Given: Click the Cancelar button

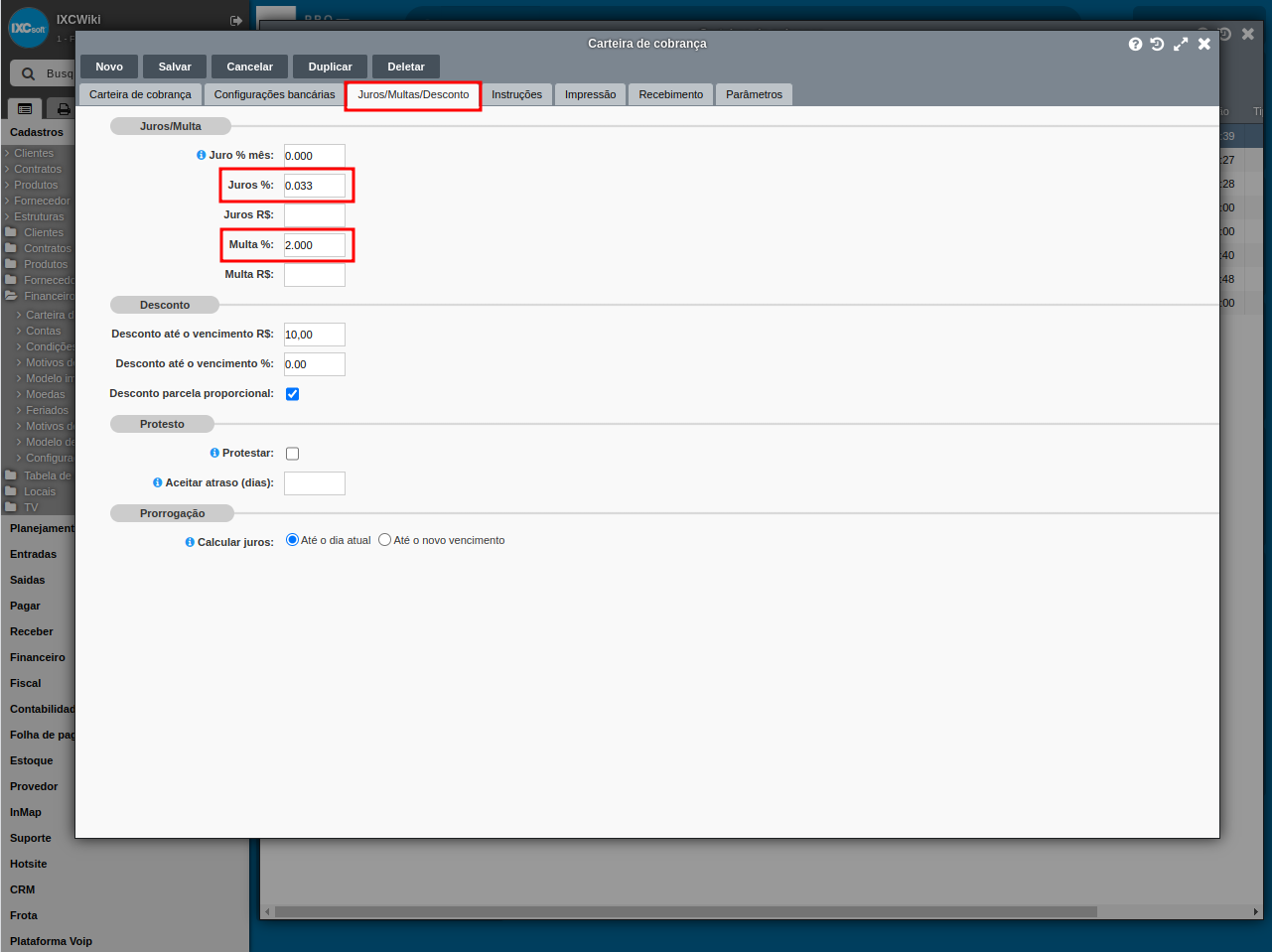Looking at the screenshot, I should coord(249,67).
